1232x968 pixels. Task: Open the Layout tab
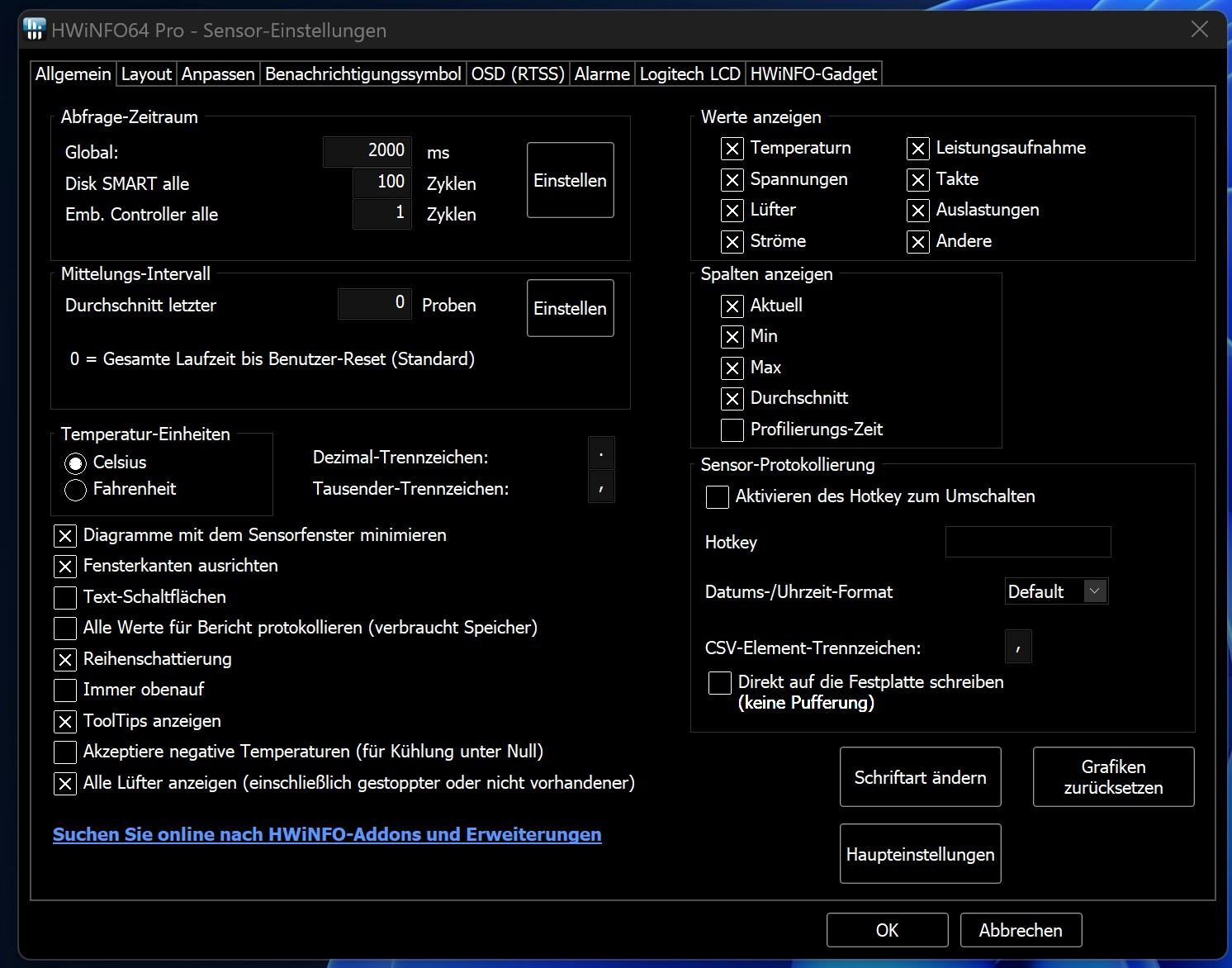tap(146, 74)
